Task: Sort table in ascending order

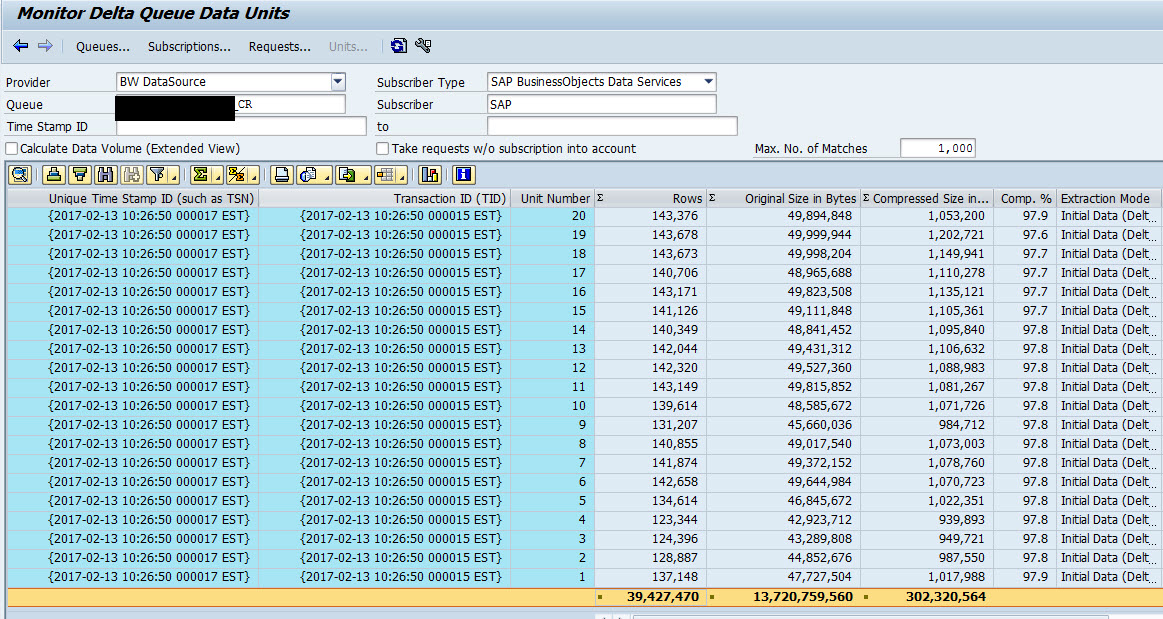Action: pos(54,175)
